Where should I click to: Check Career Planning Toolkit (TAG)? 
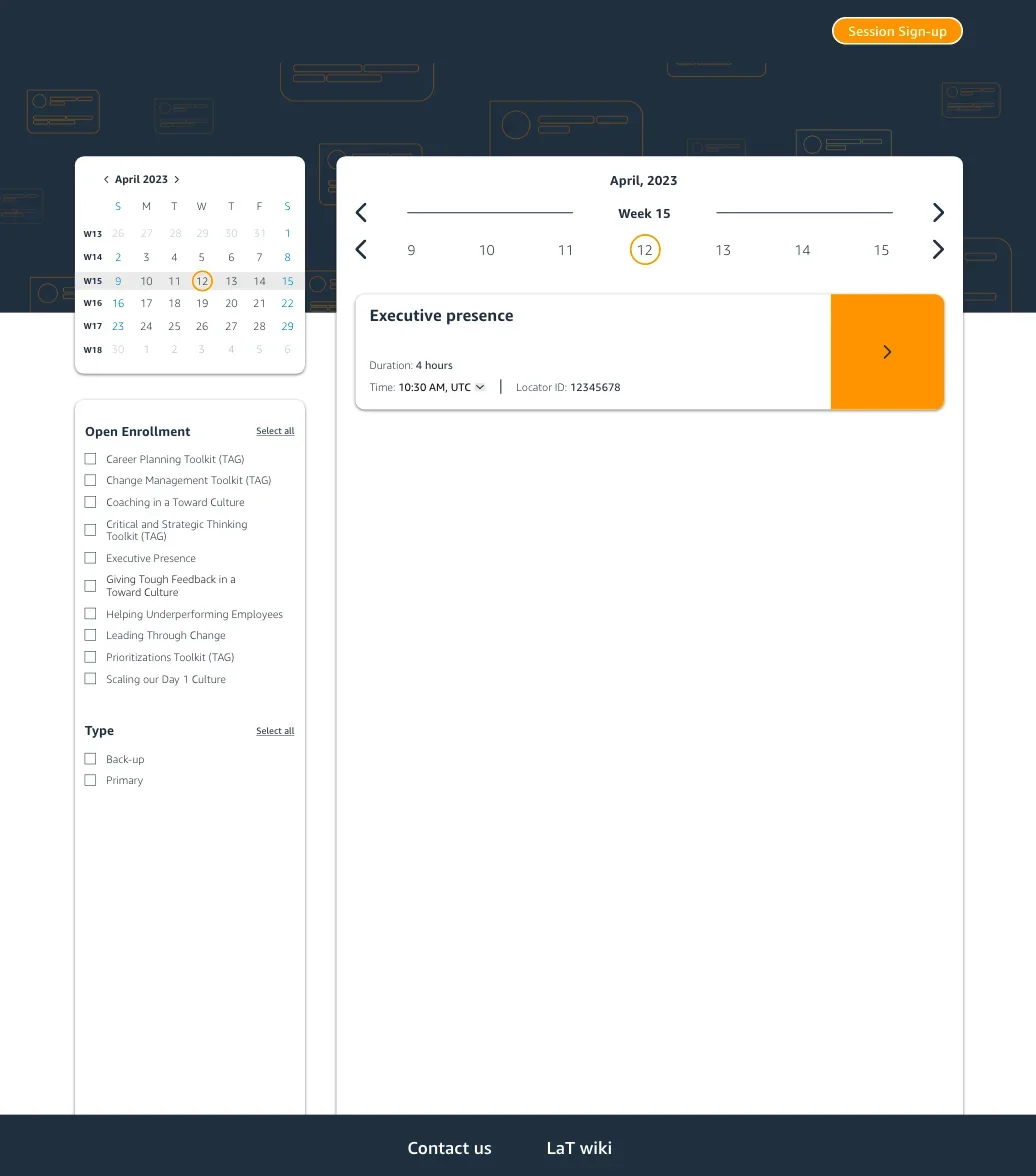(x=90, y=459)
